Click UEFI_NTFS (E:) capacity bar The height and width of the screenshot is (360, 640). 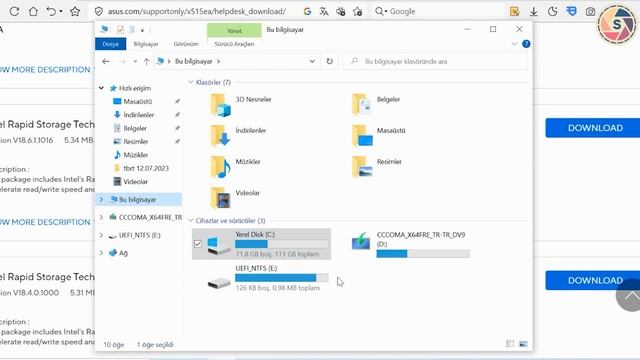point(282,278)
